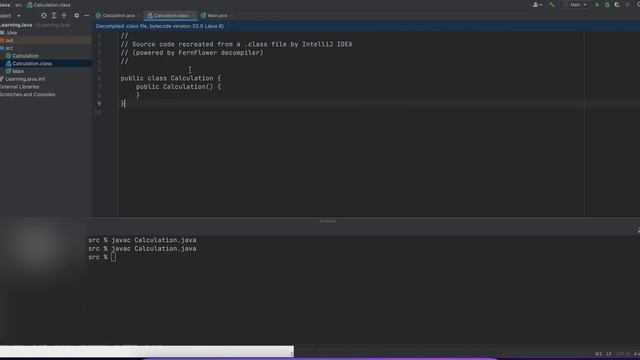Click the decompiled .class file notice banner
The height and width of the screenshot is (360, 640).
point(365,26)
